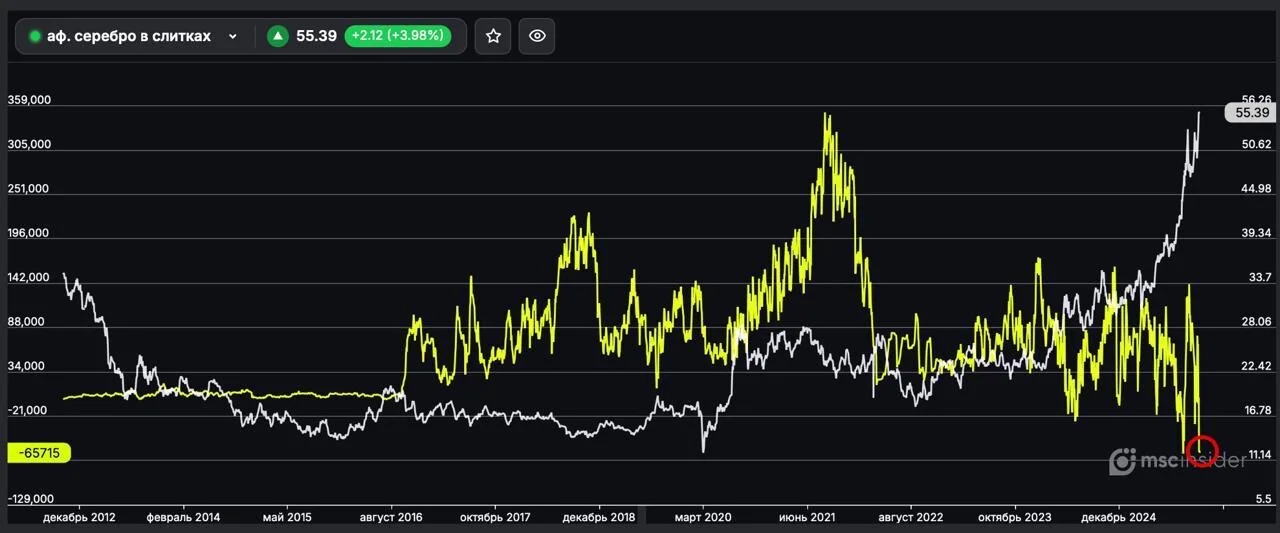Toggle visibility using the eye icon

click(537, 36)
